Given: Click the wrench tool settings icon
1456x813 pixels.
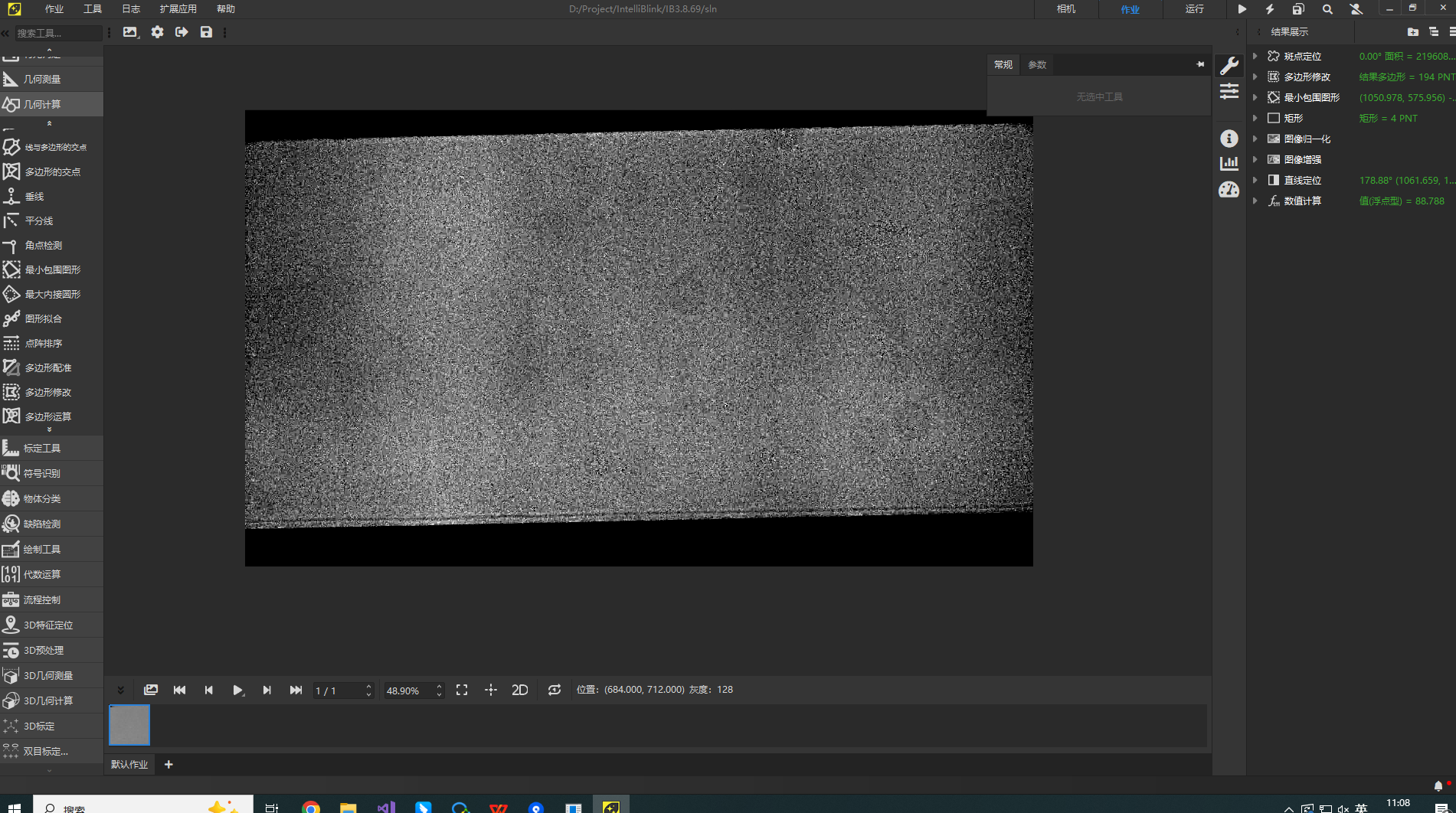Looking at the screenshot, I should click(1229, 66).
